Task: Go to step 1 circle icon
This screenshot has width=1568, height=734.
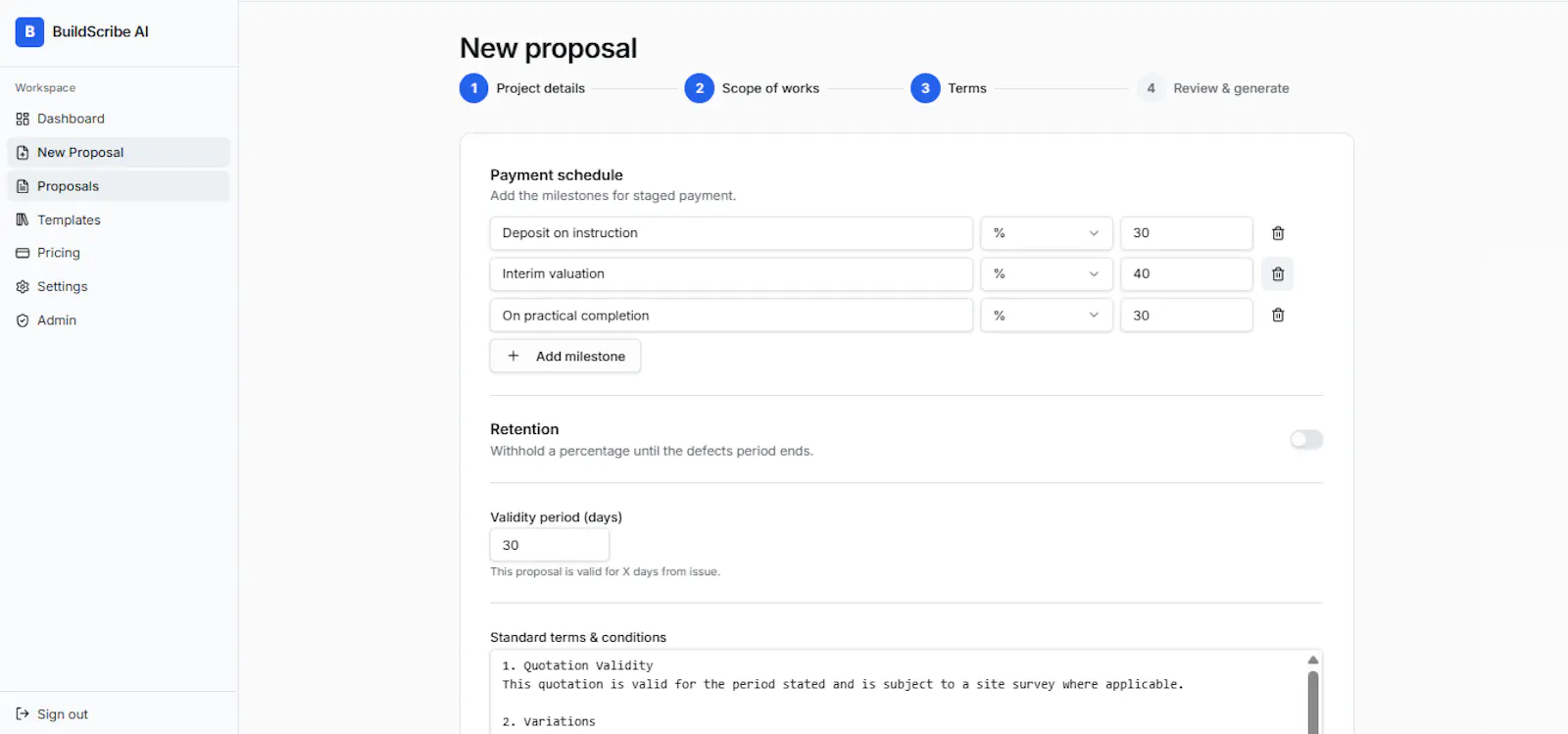Action: click(474, 88)
